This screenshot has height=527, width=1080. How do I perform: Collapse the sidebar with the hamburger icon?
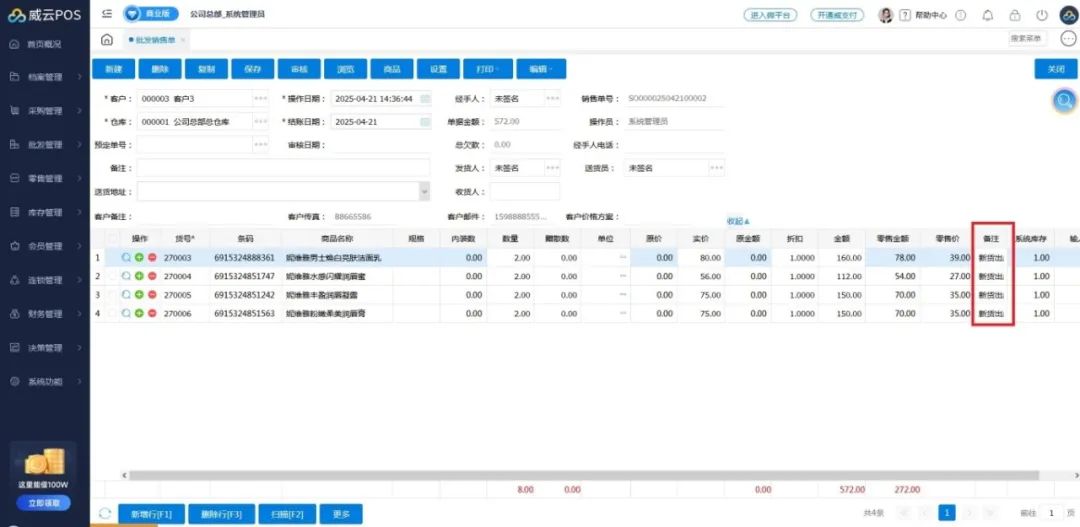107,14
